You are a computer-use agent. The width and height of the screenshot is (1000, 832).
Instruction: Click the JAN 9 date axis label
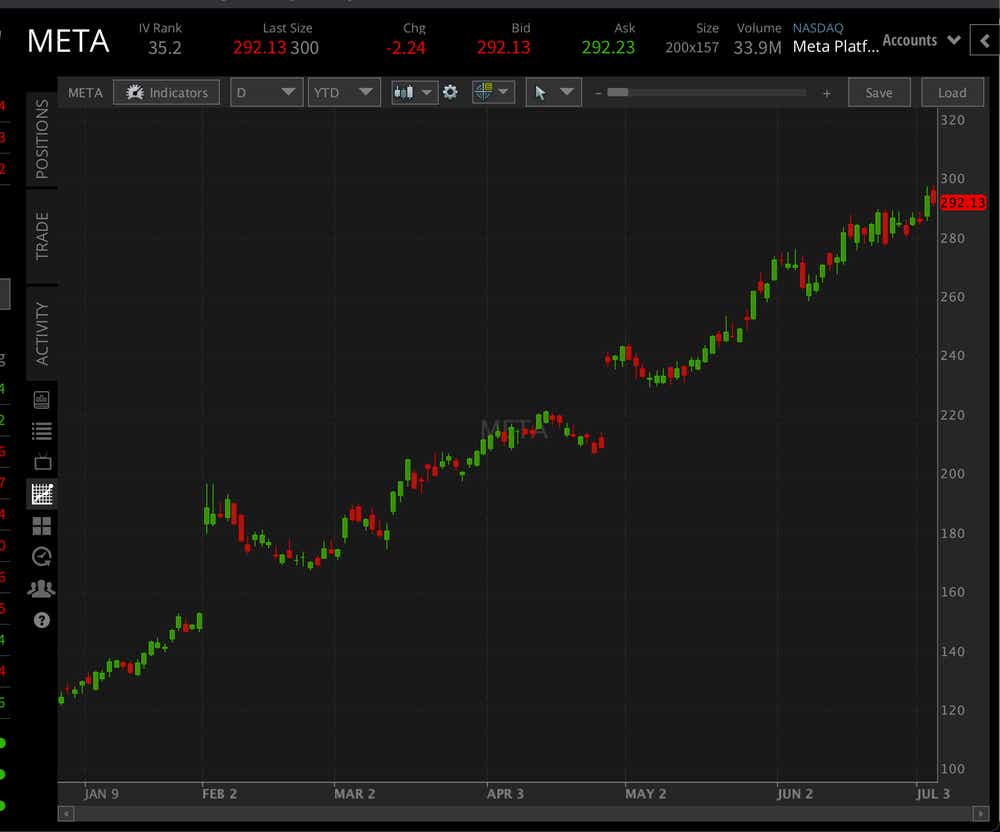pyautogui.click(x=101, y=794)
